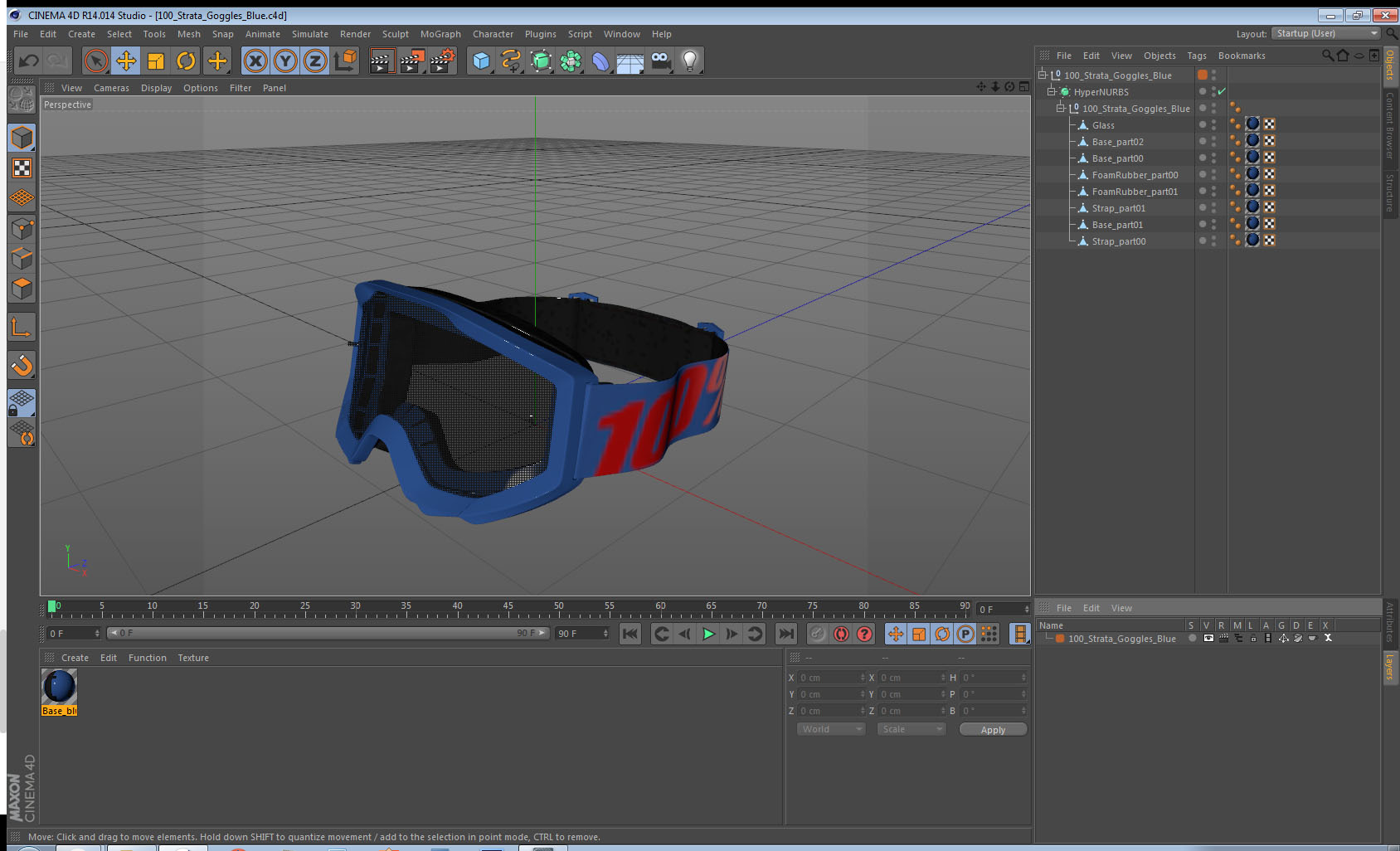Open the World coordinate dropdown
The image size is (1400, 851).
831,729
